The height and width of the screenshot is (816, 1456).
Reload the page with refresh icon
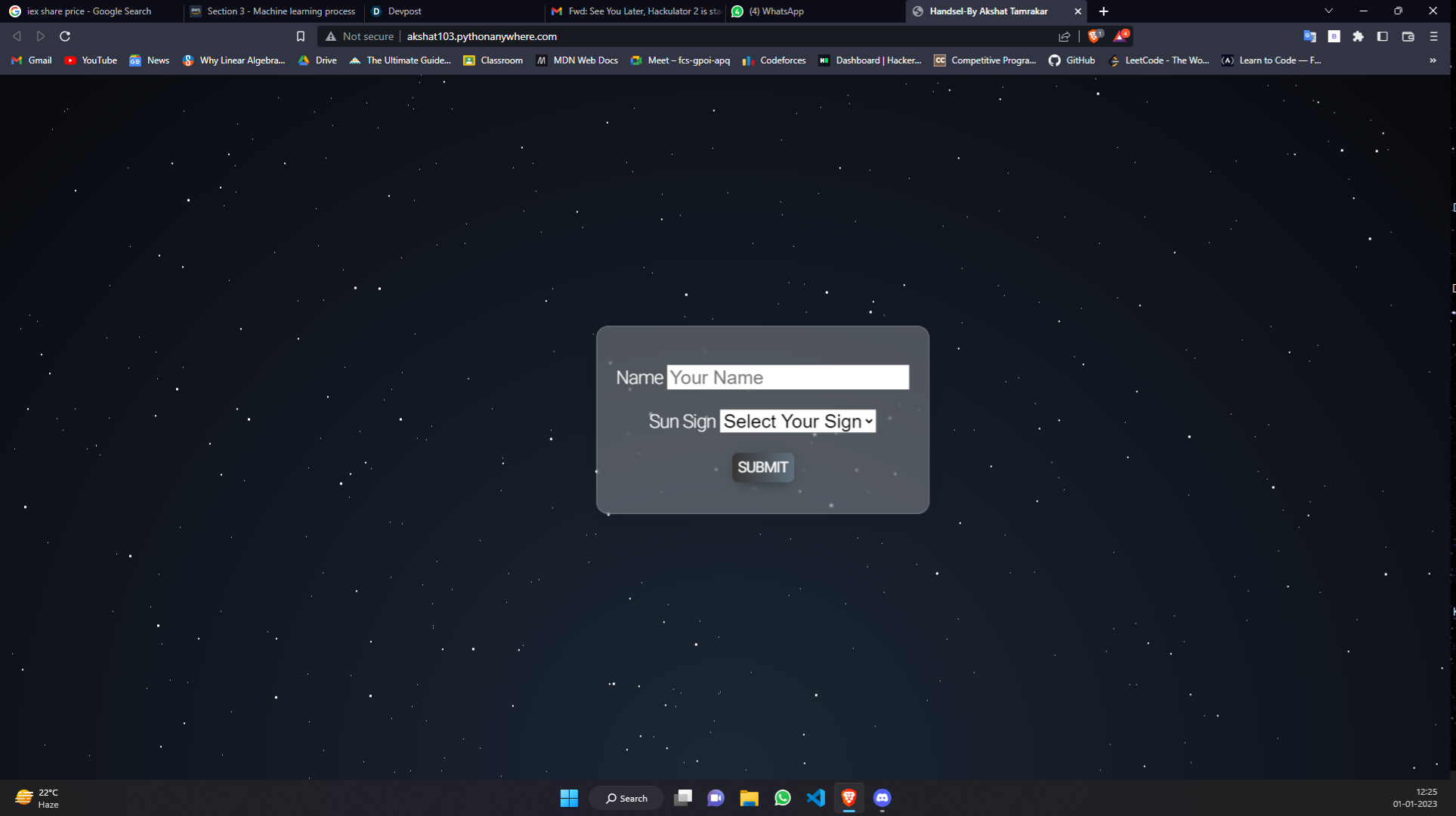click(65, 36)
